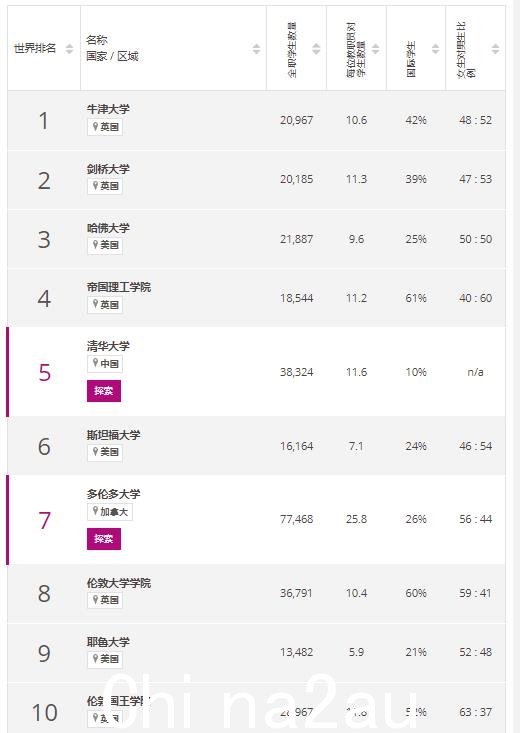The height and width of the screenshot is (733, 520).
Task: Open 斯坦福大学 university link
Action: (x=113, y=435)
